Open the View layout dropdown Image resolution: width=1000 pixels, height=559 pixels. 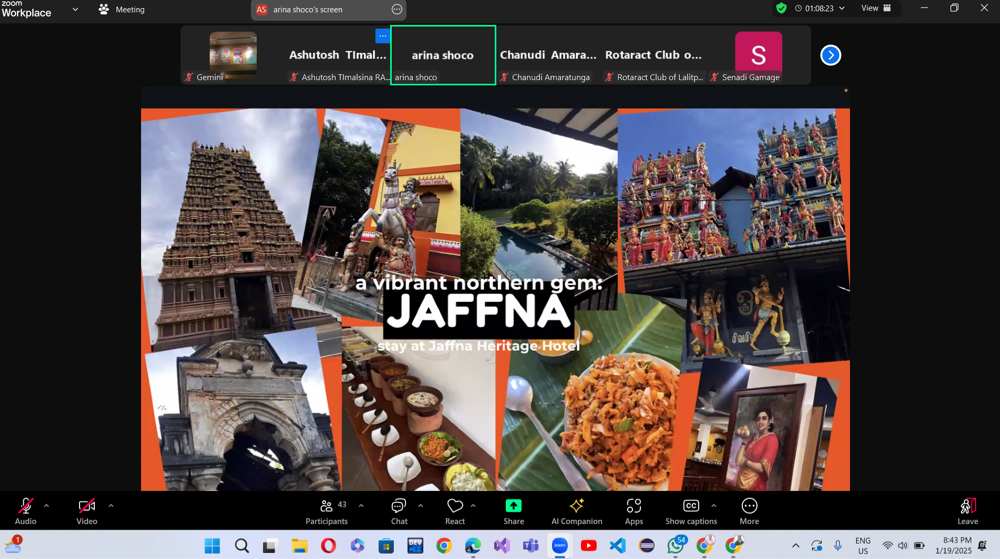(876, 8)
